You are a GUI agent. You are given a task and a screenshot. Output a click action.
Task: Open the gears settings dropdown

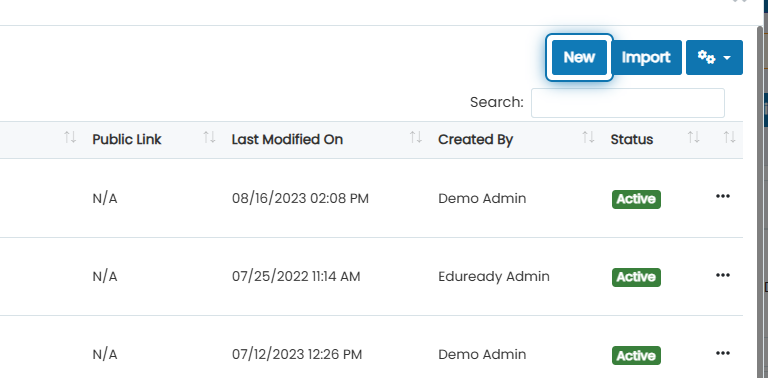coord(714,57)
